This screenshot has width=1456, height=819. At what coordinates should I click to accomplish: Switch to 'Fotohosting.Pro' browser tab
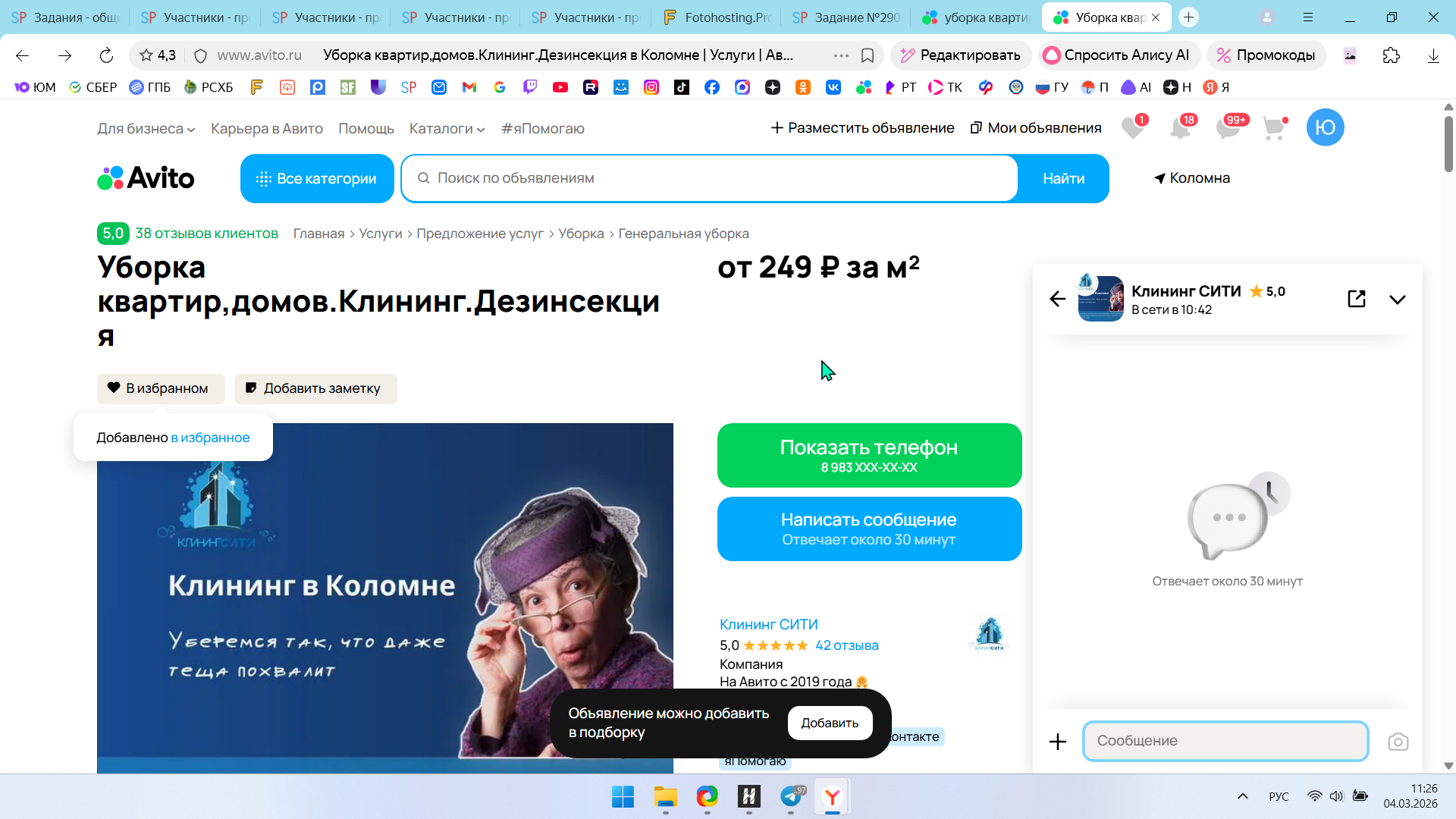pyautogui.click(x=717, y=17)
